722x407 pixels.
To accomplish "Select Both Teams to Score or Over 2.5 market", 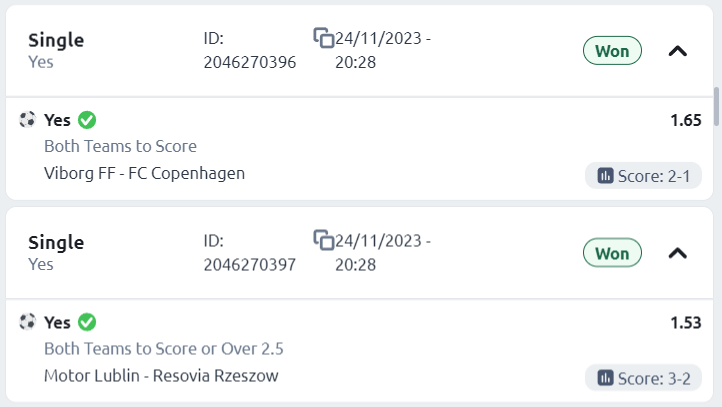I will pos(163,349).
